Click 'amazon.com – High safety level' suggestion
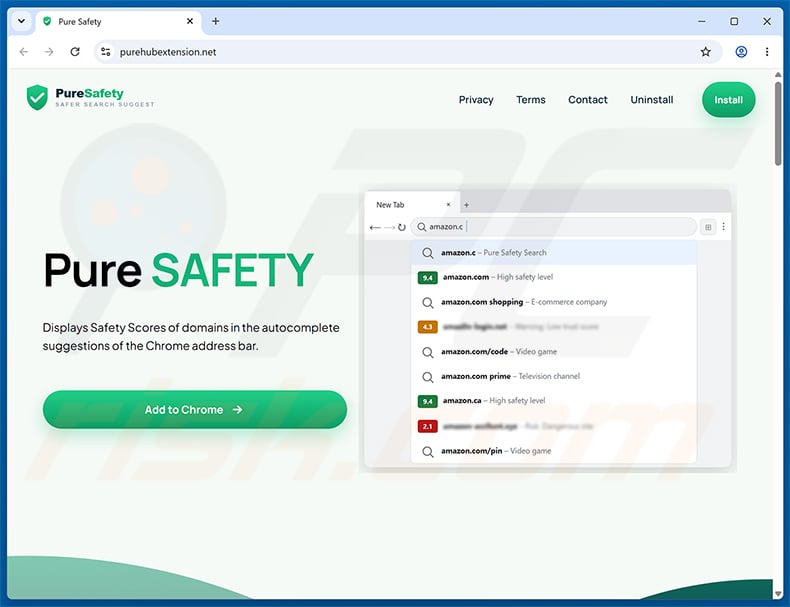This screenshot has width=790, height=607. (x=553, y=277)
